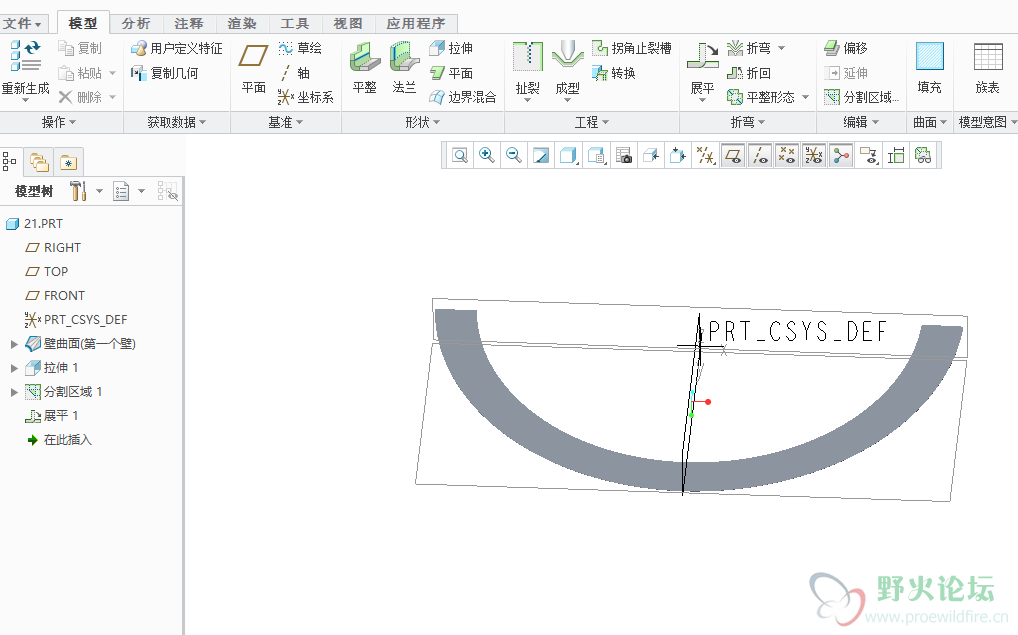This screenshot has height=635, width=1018.
Task: Select the Coordinate System (坐标系) tool
Action: tap(306, 97)
